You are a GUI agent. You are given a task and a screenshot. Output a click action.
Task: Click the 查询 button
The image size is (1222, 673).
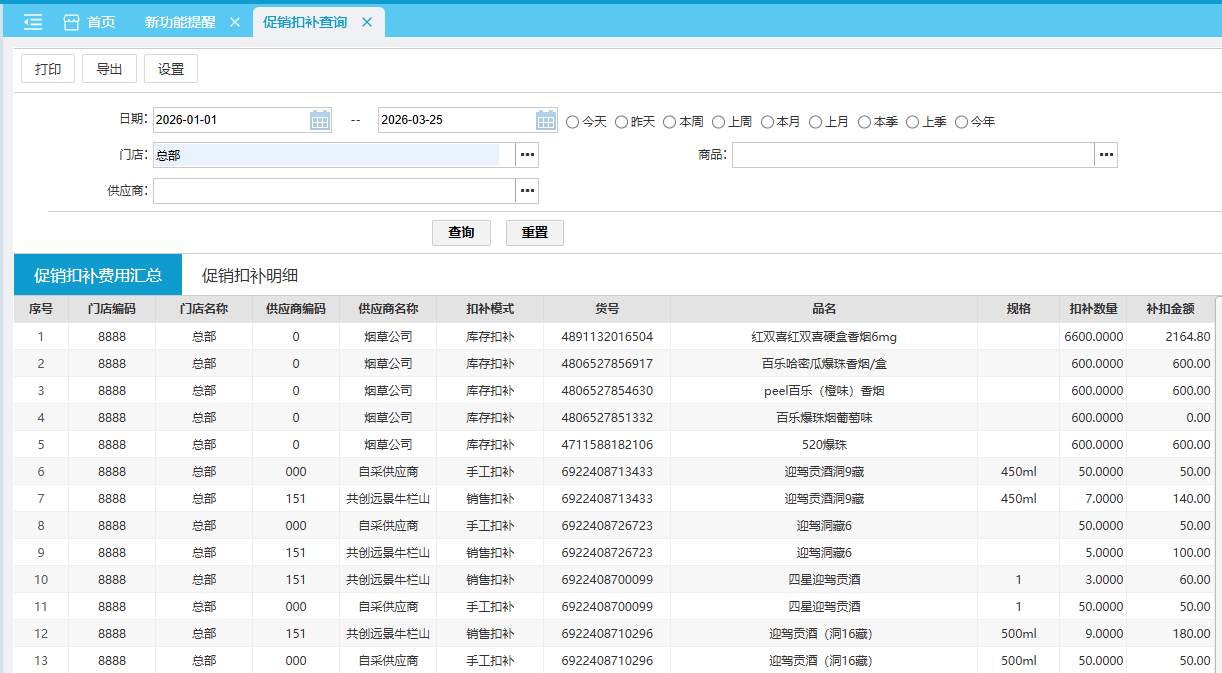461,233
